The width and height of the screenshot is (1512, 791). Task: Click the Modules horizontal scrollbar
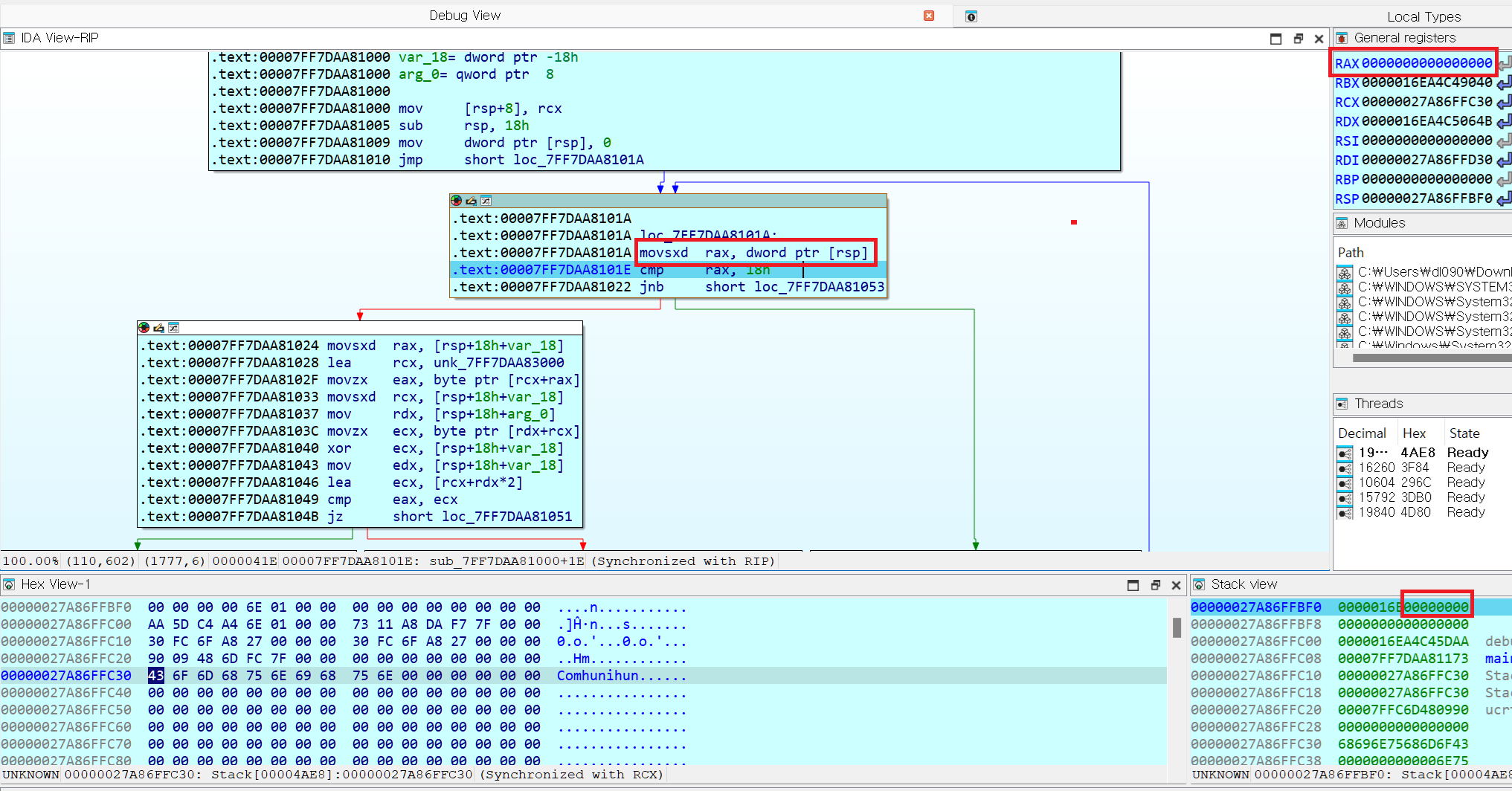(1432, 358)
